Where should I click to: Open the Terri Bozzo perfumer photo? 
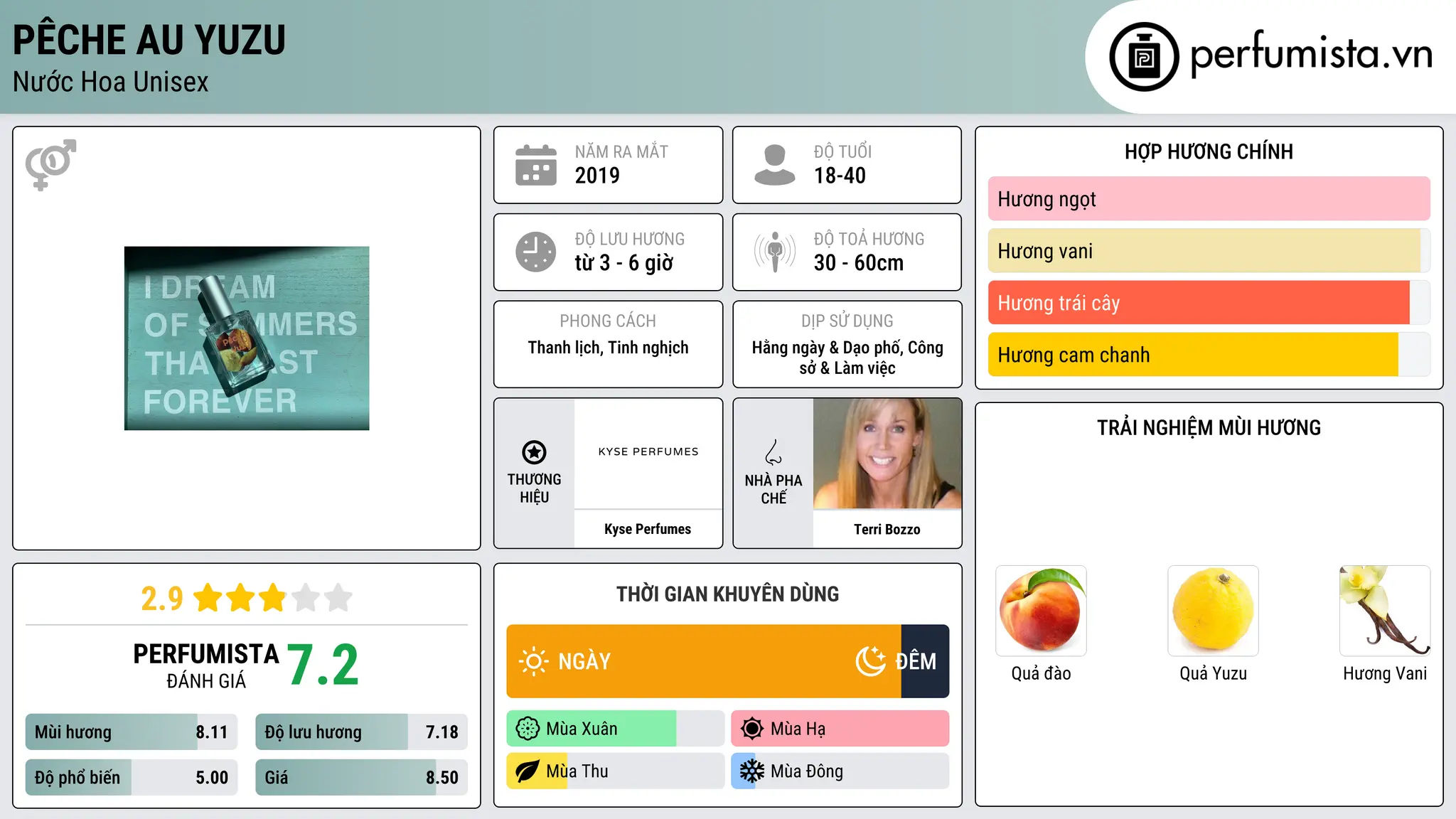pos(887,454)
